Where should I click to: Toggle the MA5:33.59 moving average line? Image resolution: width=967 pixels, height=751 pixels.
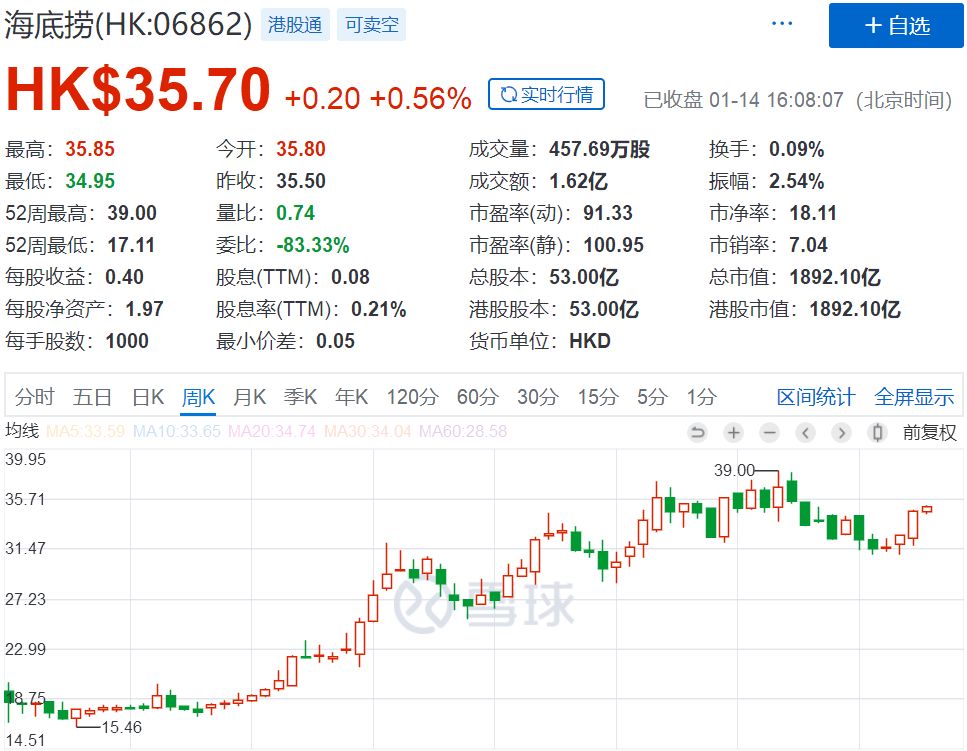85,431
